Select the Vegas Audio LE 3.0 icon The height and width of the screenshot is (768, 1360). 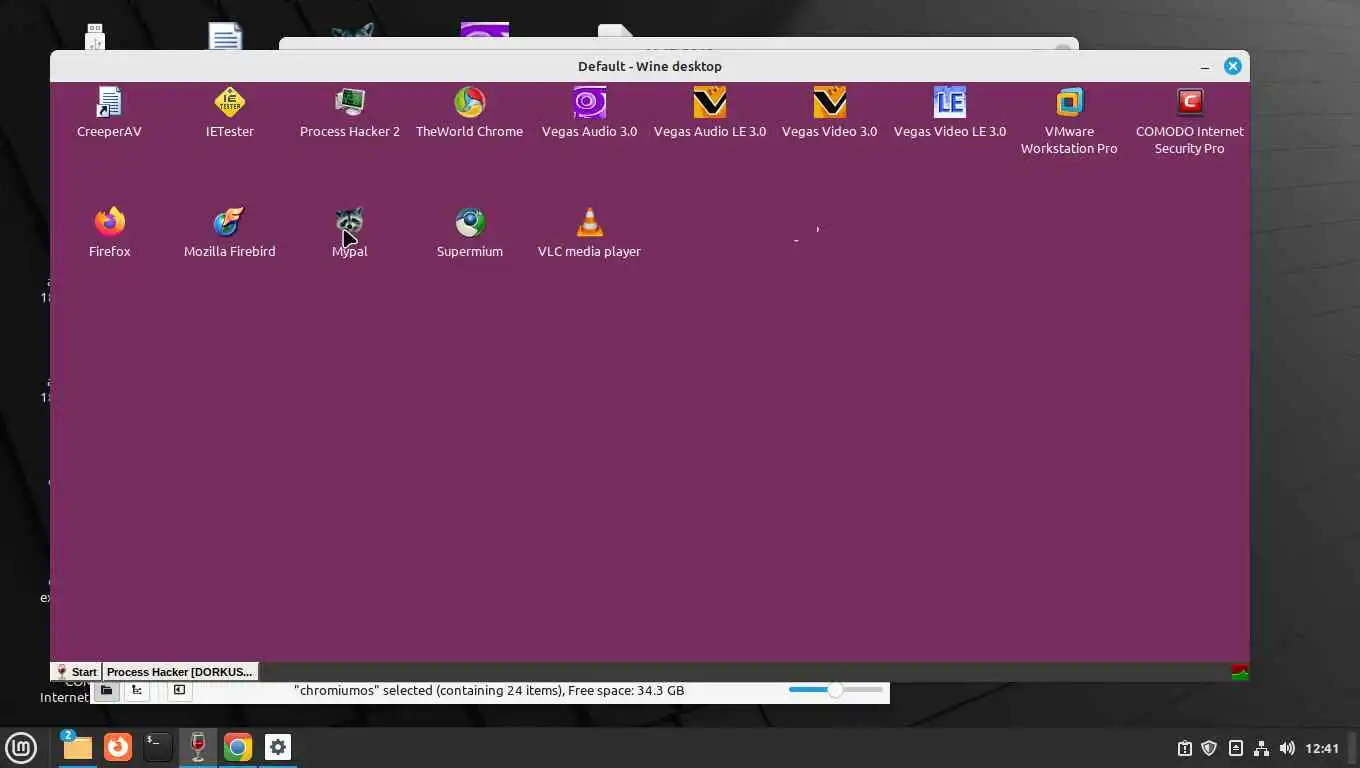[x=710, y=102]
